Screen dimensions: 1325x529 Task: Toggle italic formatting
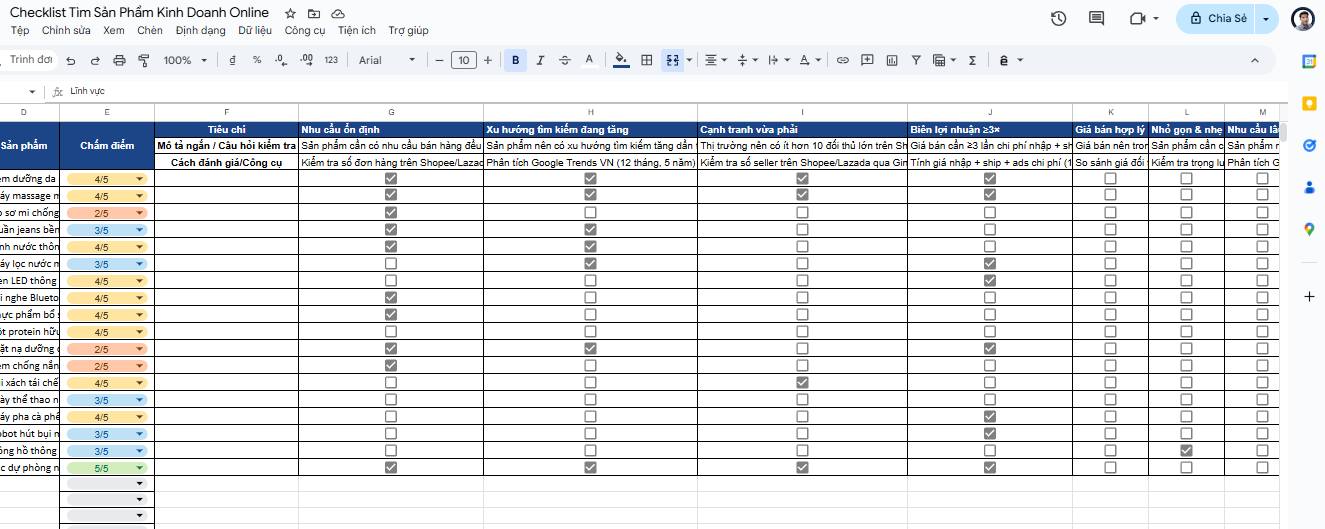(x=540, y=60)
